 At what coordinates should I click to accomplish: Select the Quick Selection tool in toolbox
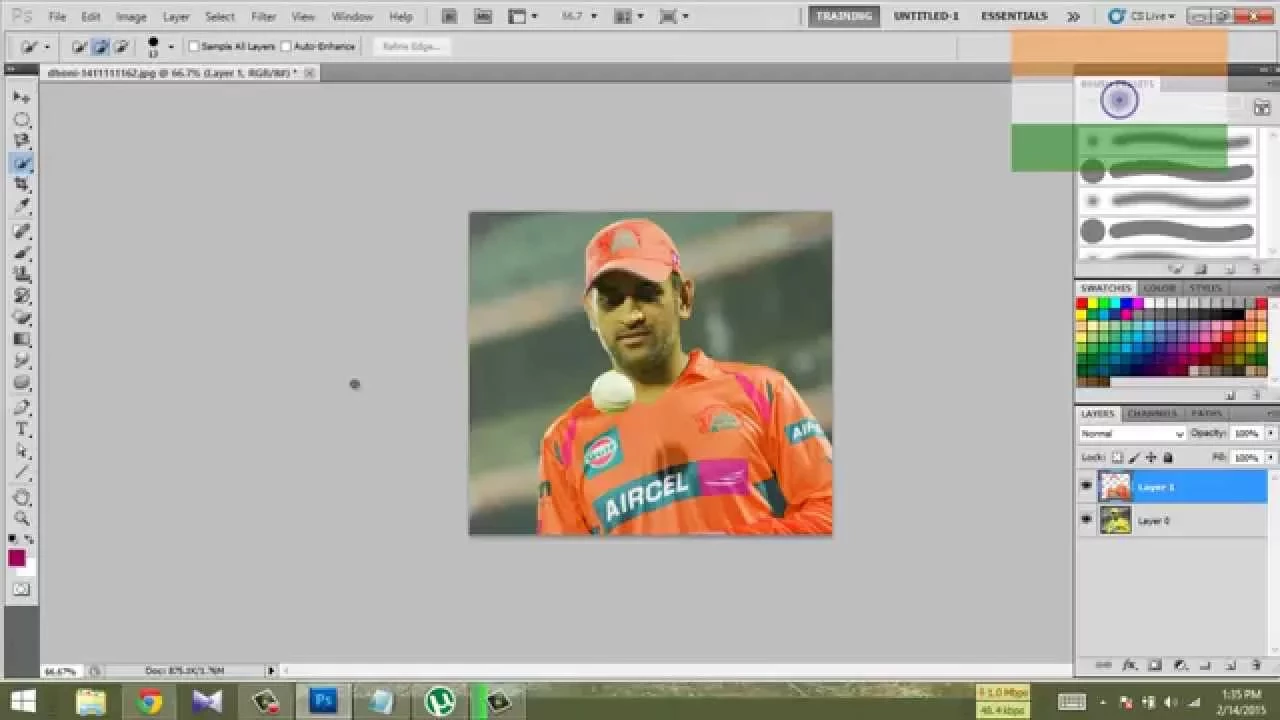[21, 163]
